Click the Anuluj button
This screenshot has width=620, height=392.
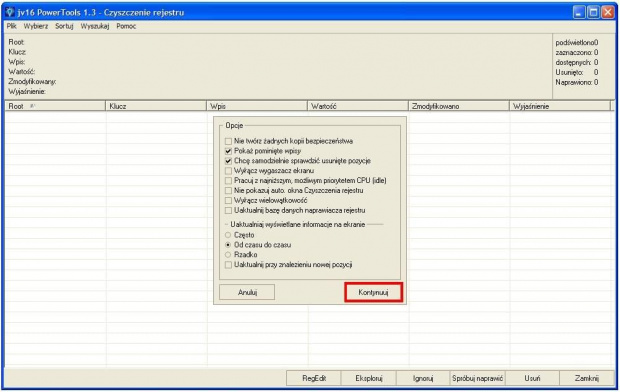[x=247, y=292]
